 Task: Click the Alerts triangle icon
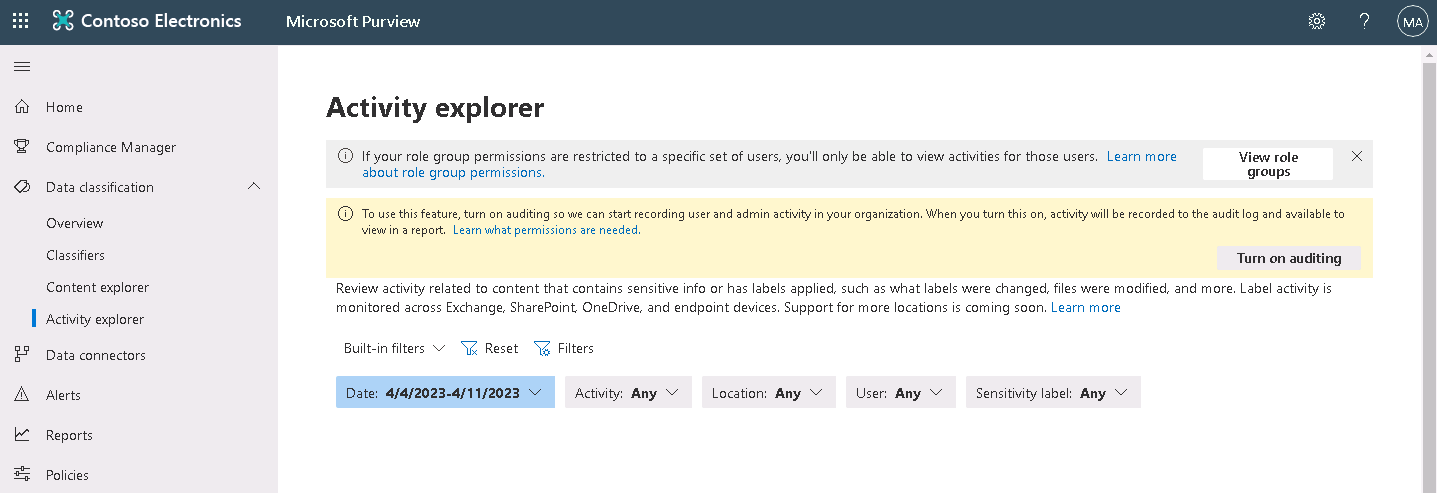(22, 395)
